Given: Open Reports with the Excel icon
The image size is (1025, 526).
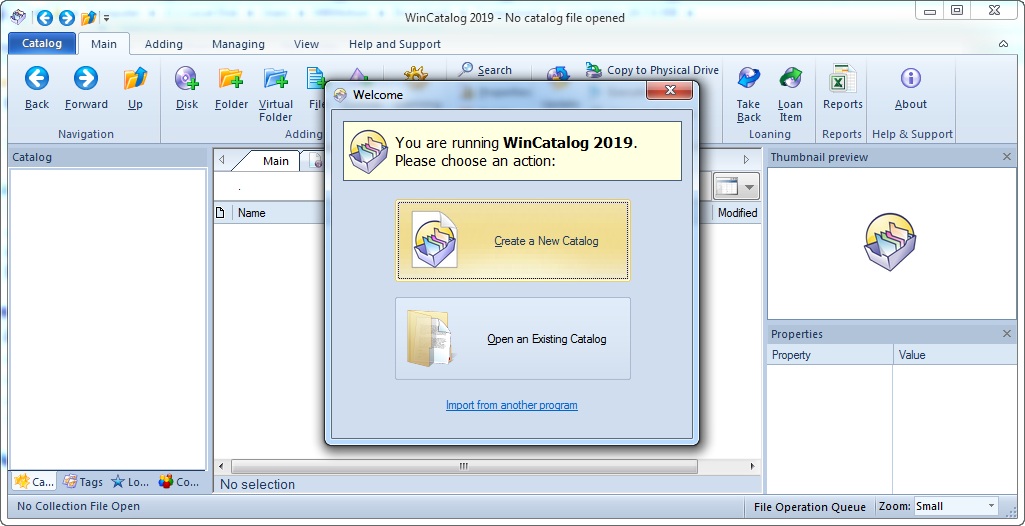Looking at the screenshot, I should 843,78.
